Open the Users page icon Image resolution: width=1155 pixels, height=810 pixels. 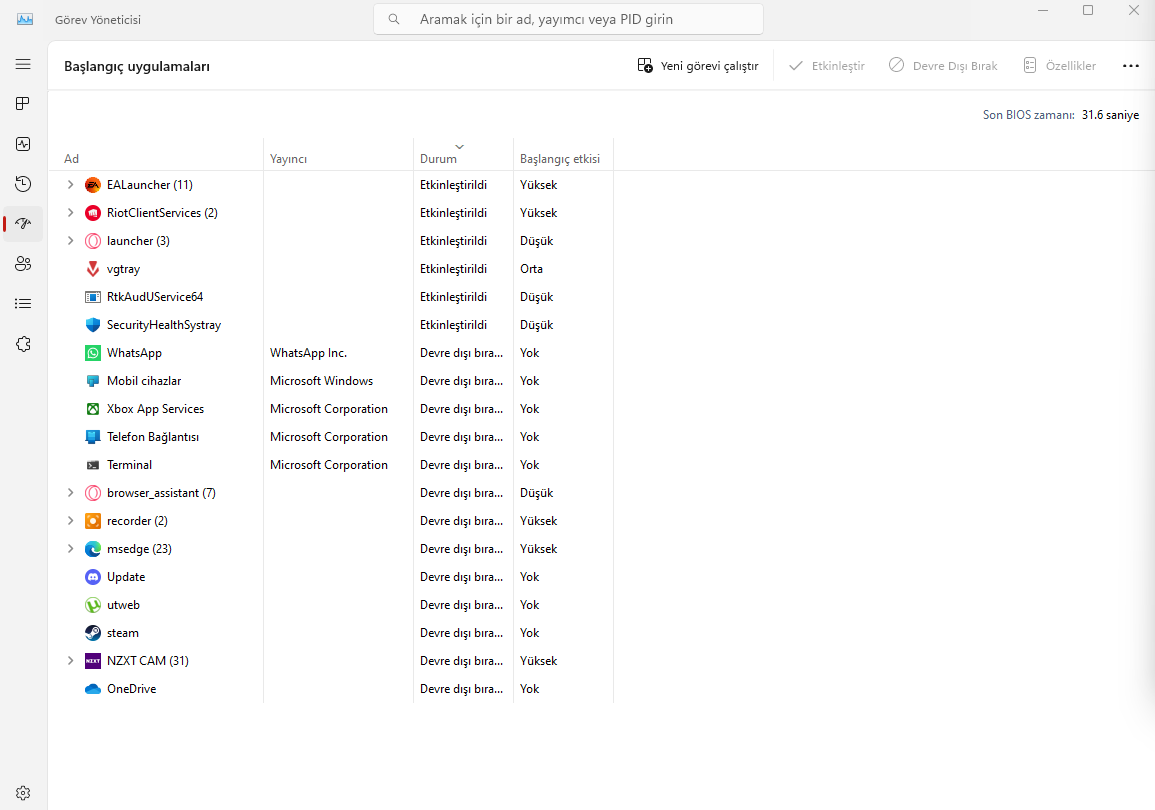click(x=23, y=264)
